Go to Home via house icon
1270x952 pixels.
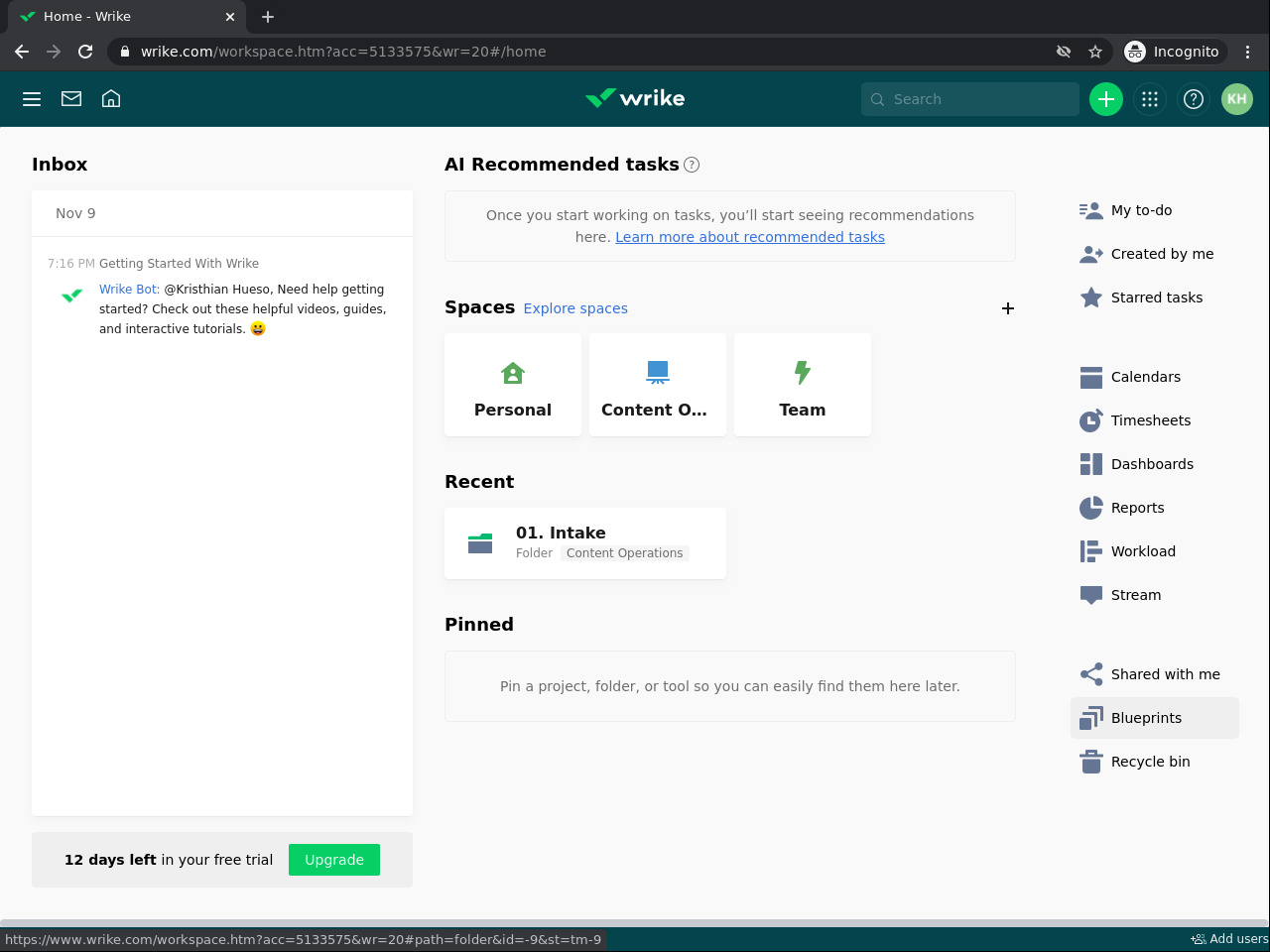[111, 99]
